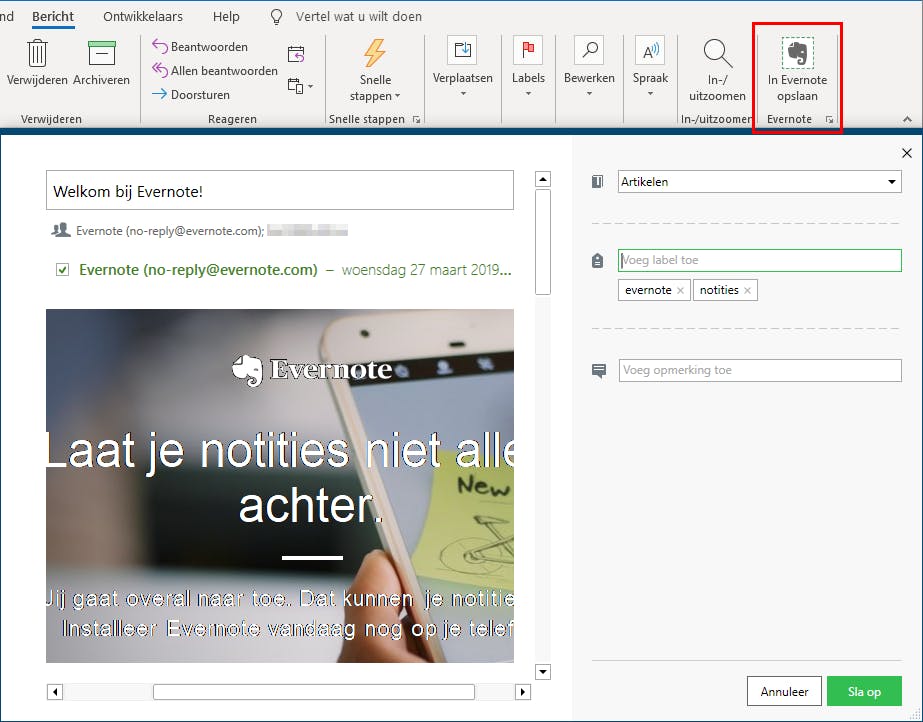Open the more reply actions dropdown icon
The height and width of the screenshot is (722, 923).
300,86
